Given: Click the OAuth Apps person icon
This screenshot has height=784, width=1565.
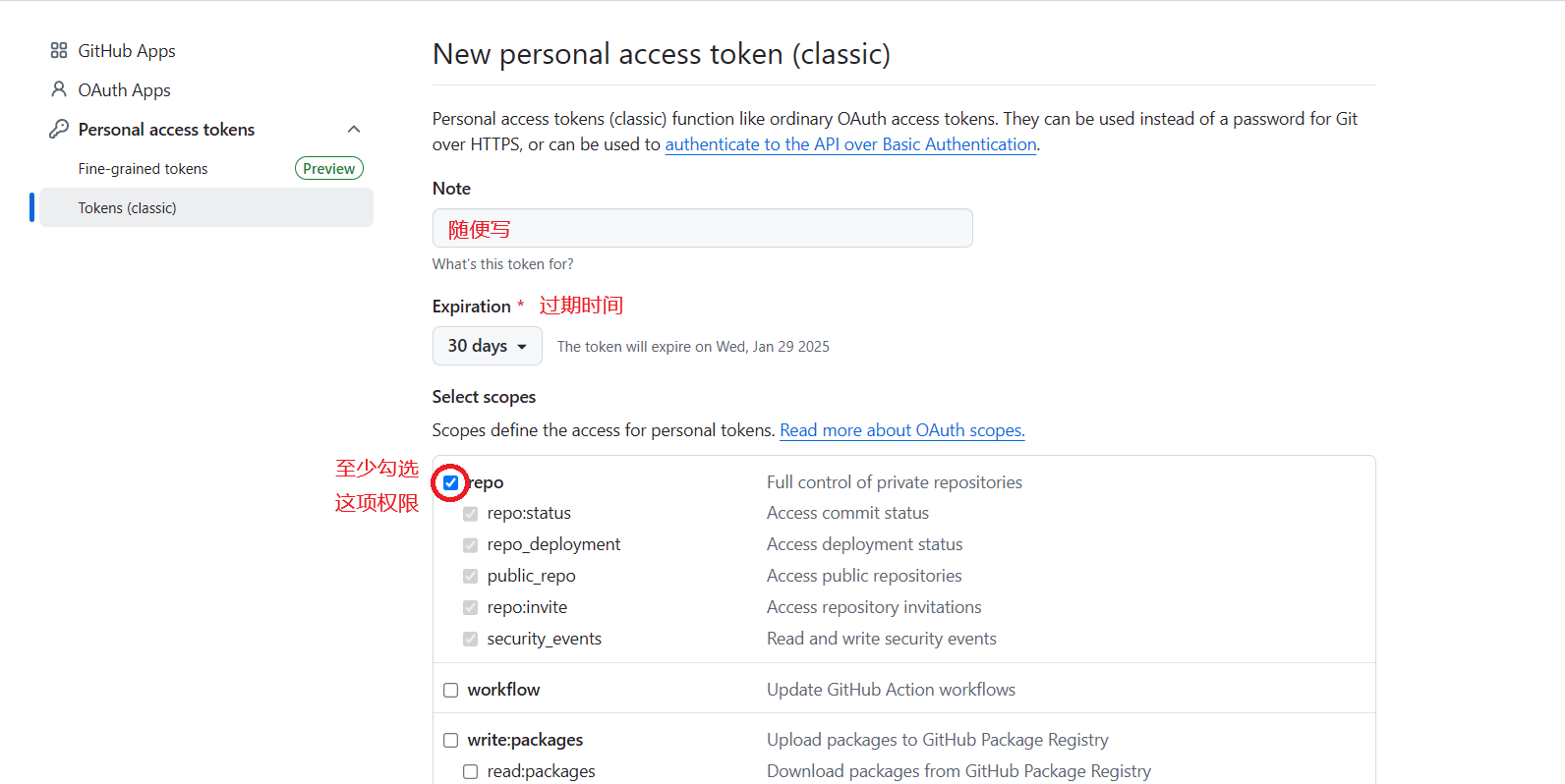Looking at the screenshot, I should point(59,89).
